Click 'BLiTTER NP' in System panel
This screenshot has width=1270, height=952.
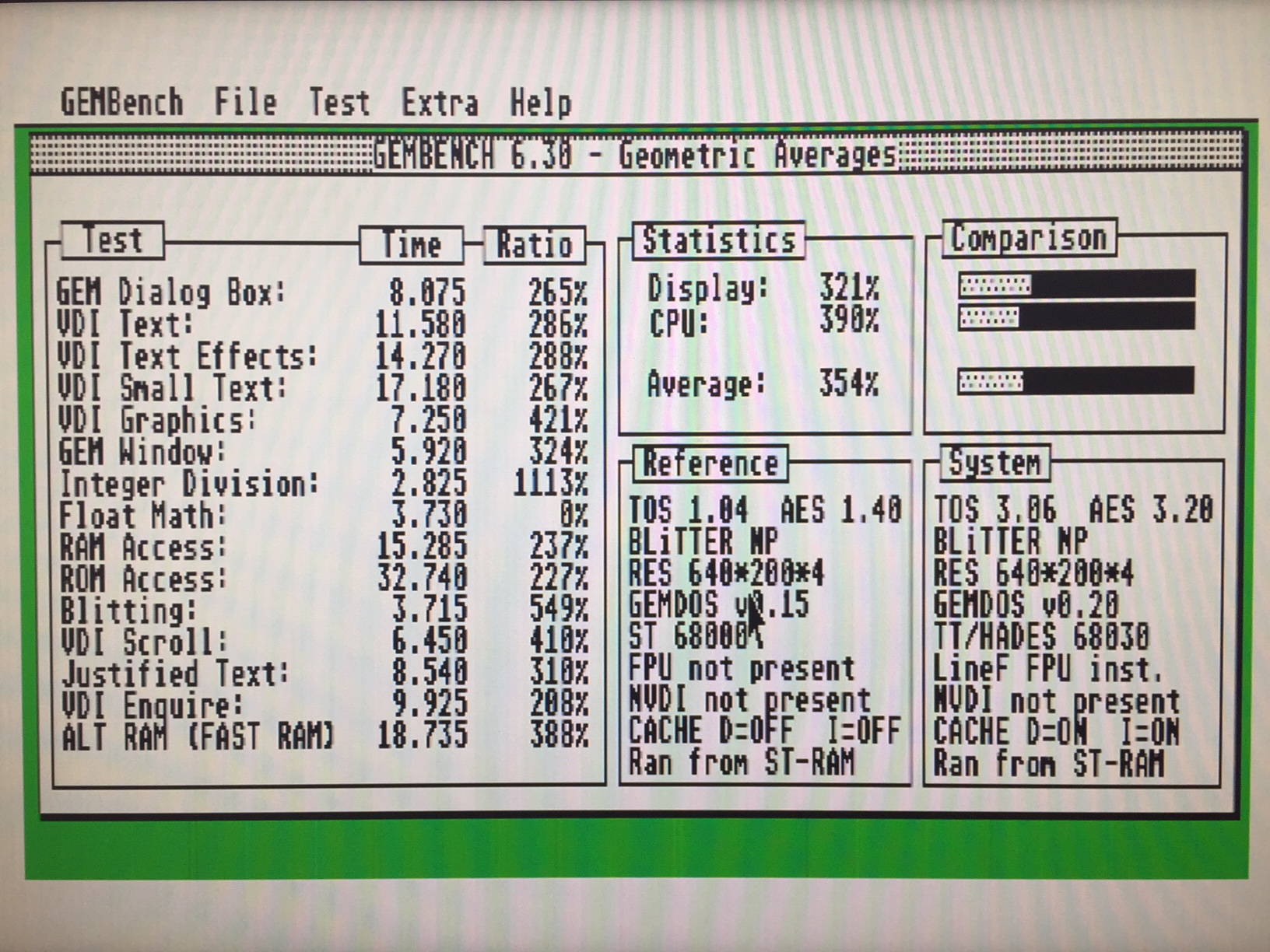pyautogui.click(x=1010, y=541)
